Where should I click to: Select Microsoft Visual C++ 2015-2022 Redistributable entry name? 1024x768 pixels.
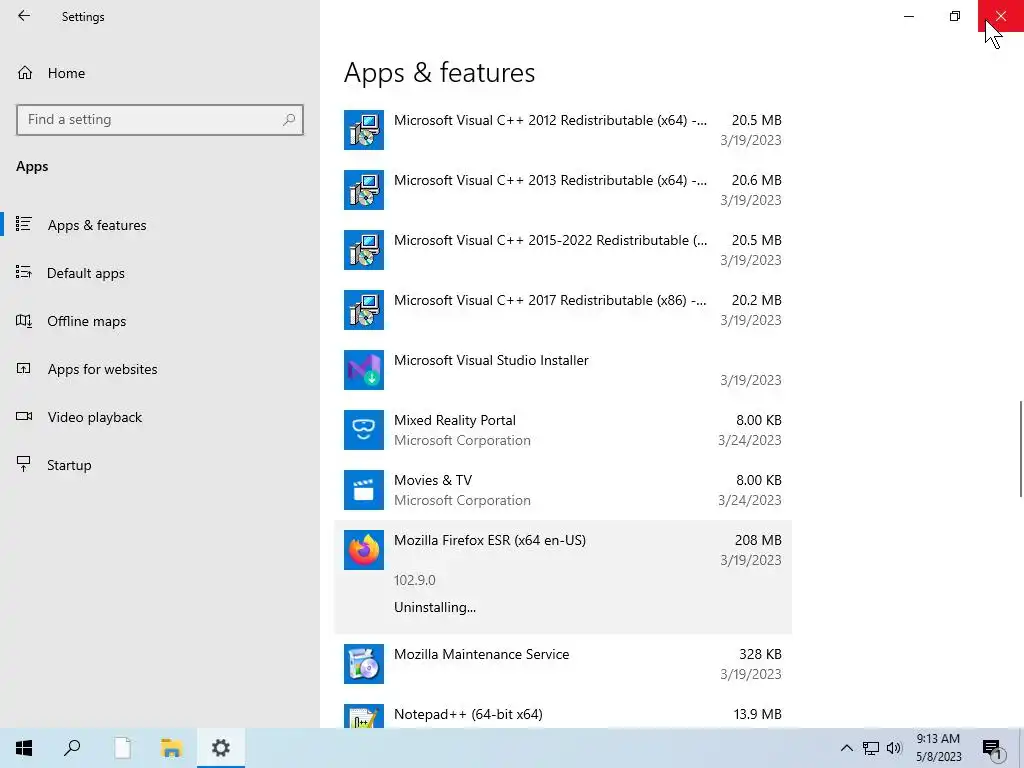[550, 241]
